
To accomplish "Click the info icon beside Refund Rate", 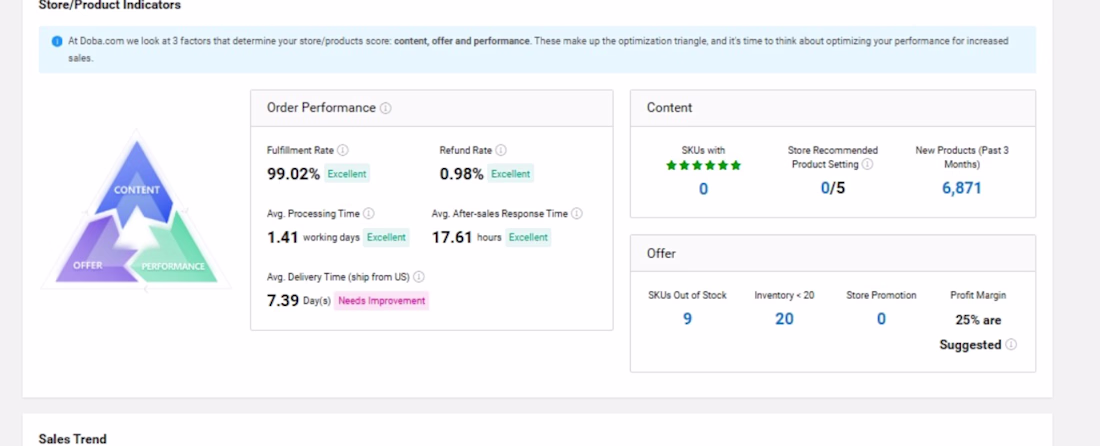I will pos(501,150).
